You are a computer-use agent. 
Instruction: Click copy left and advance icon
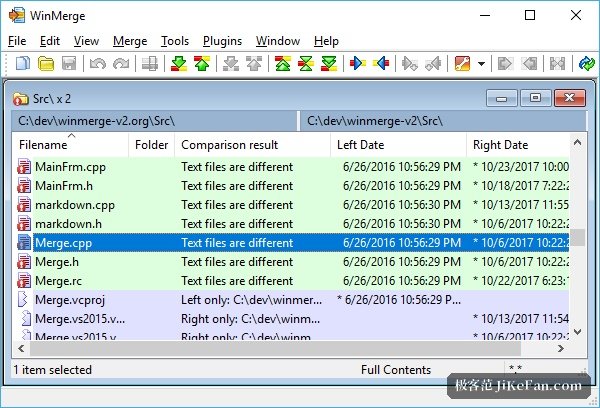[433, 63]
